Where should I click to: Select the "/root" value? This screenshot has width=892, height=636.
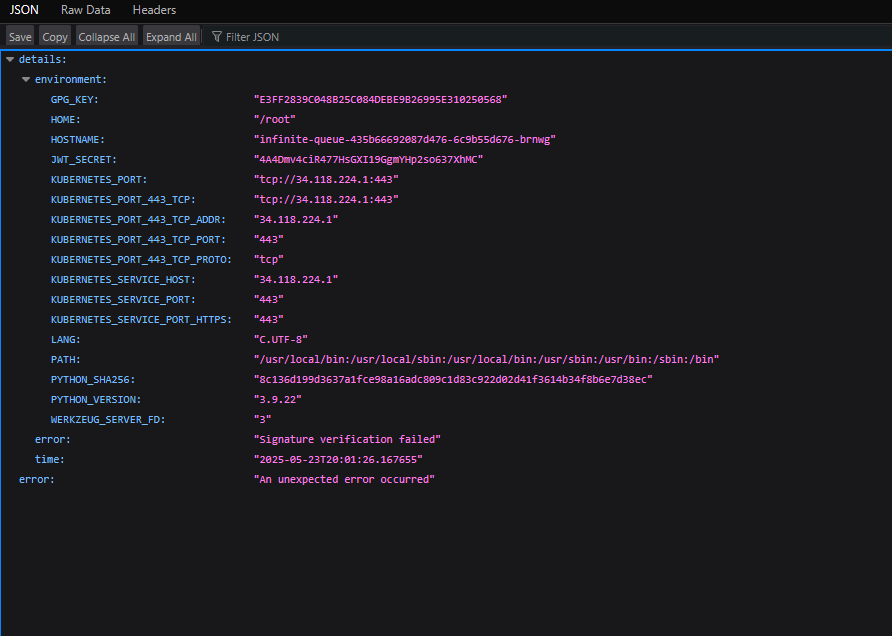click(x=275, y=119)
